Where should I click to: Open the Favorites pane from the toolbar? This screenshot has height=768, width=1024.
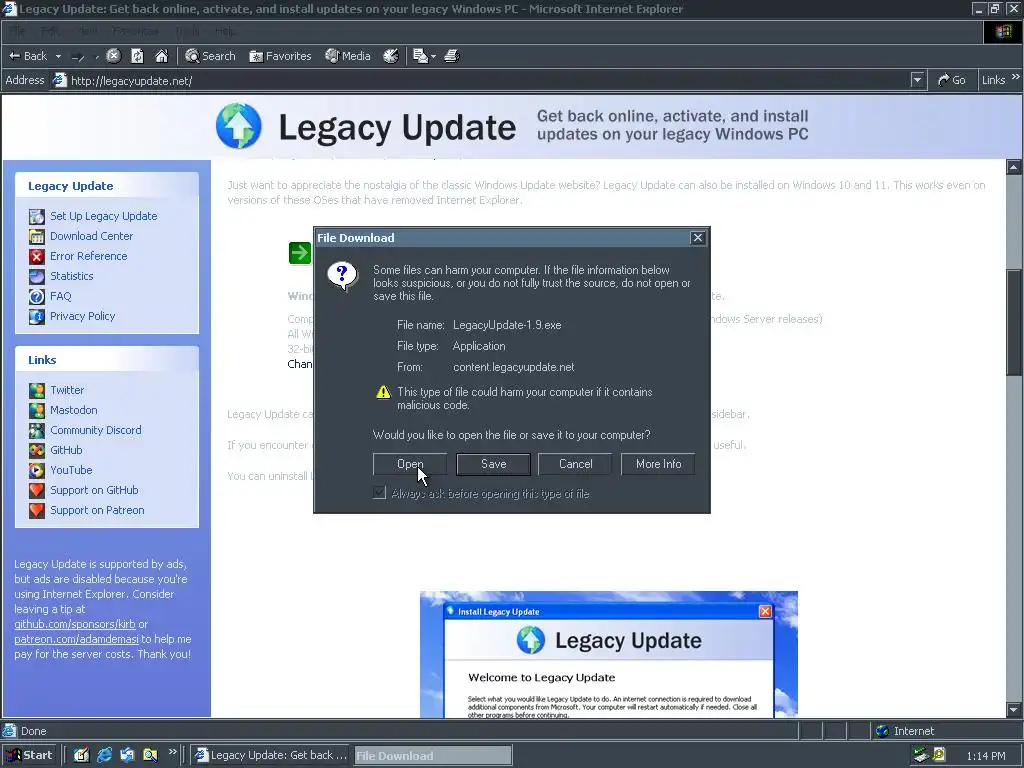[280, 56]
